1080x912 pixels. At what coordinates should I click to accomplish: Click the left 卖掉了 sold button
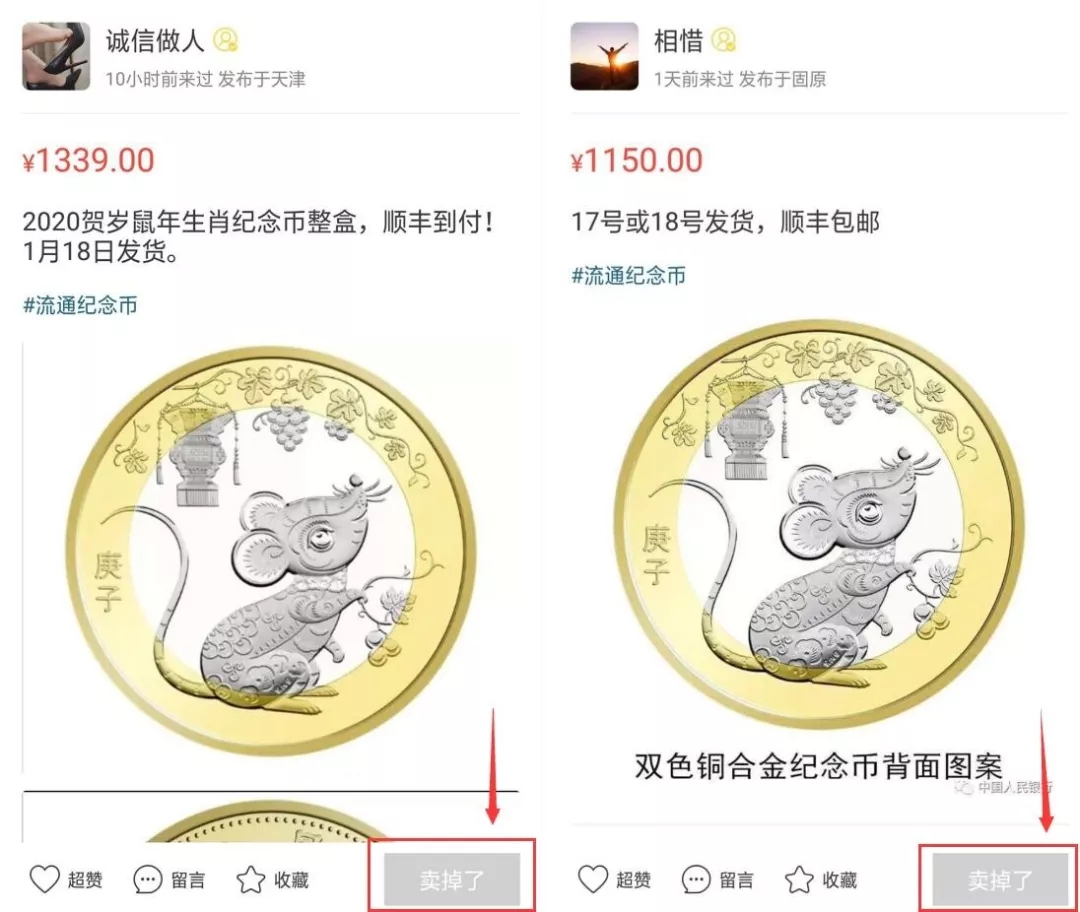[x=452, y=879]
